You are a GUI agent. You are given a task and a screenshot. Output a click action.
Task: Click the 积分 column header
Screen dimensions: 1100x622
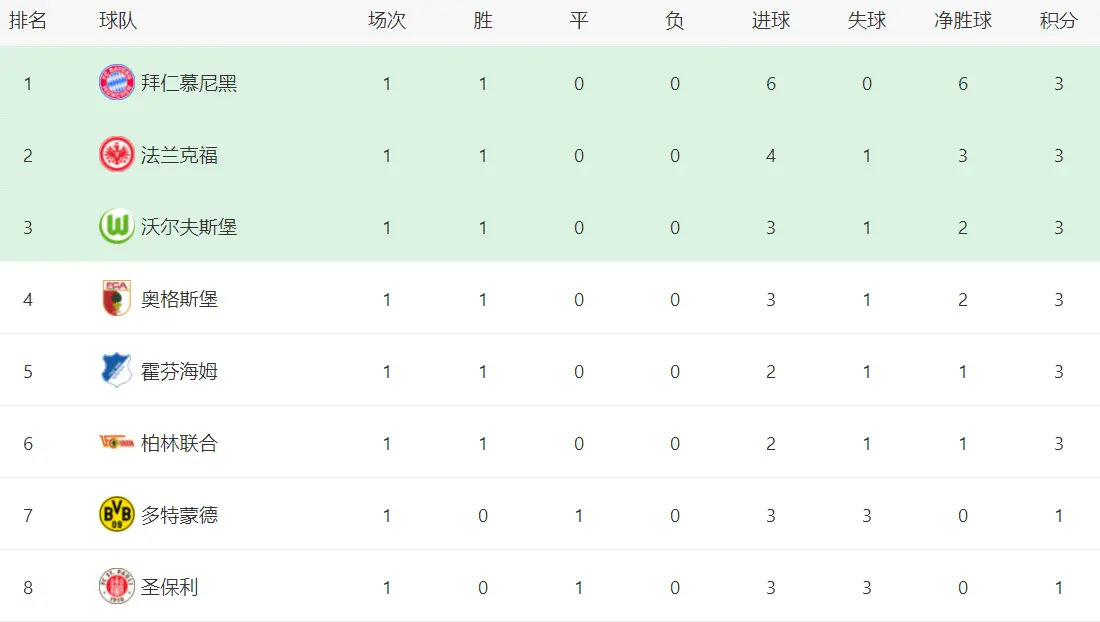(1059, 21)
